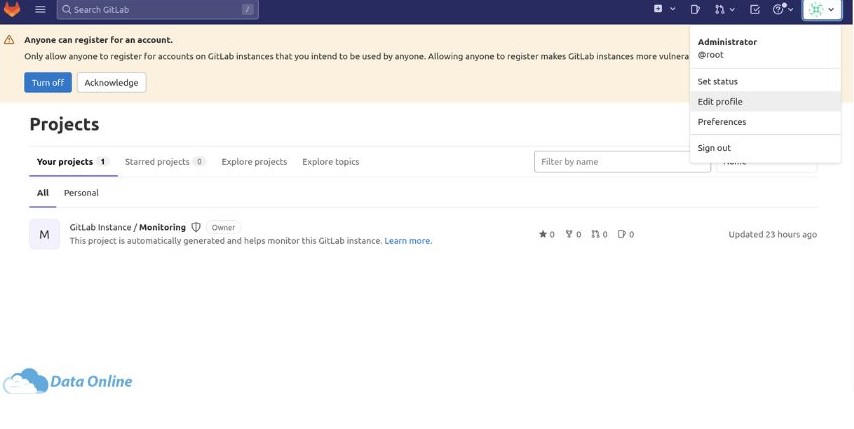Click the search magnifier icon
The image size is (854, 429).
coord(66,9)
